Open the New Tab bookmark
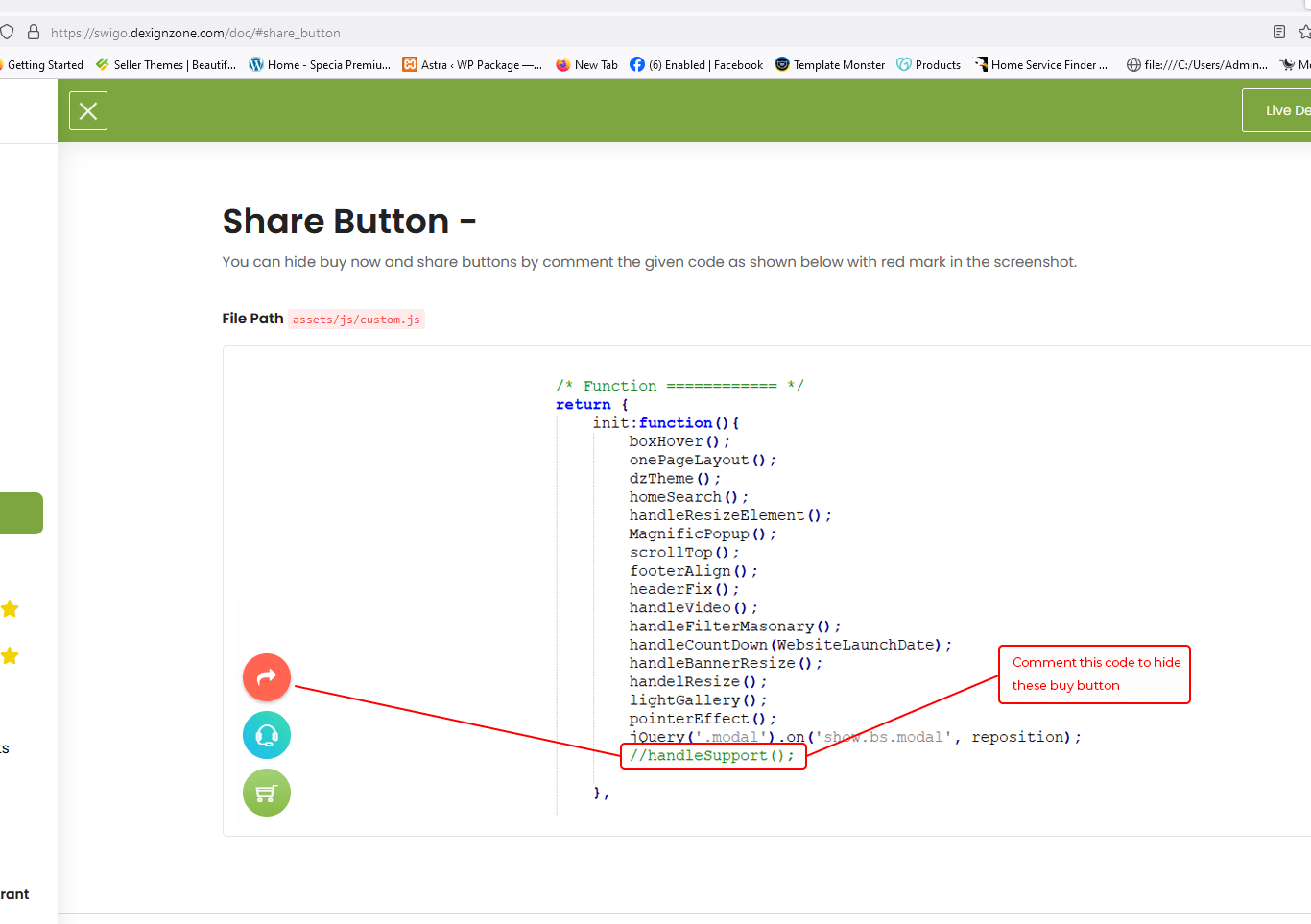The image size is (1311, 924). pos(586,65)
